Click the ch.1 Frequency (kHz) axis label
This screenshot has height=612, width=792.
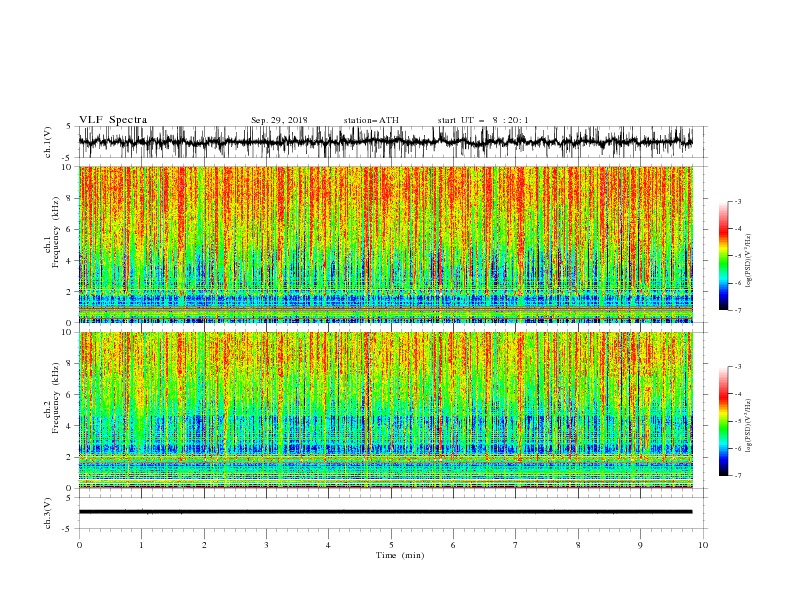pyautogui.click(x=52, y=232)
